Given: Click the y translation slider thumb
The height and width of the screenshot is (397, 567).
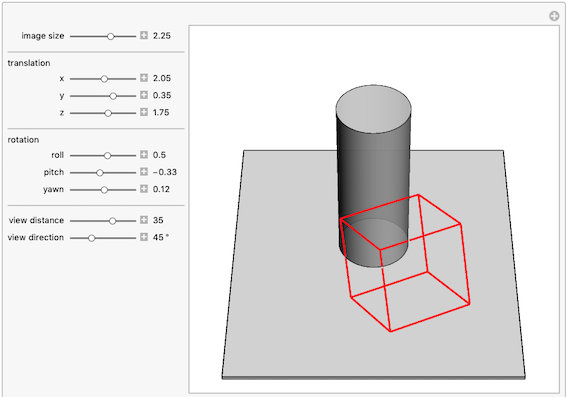Looking at the screenshot, I should tap(113, 96).
